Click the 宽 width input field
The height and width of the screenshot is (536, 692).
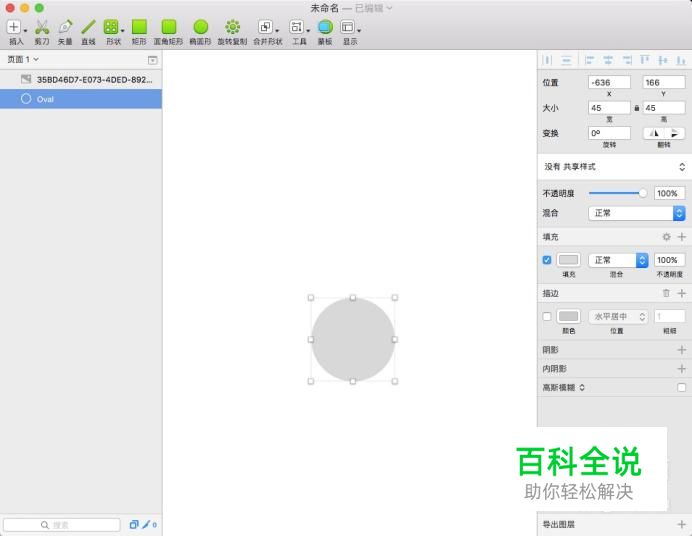coord(609,108)
